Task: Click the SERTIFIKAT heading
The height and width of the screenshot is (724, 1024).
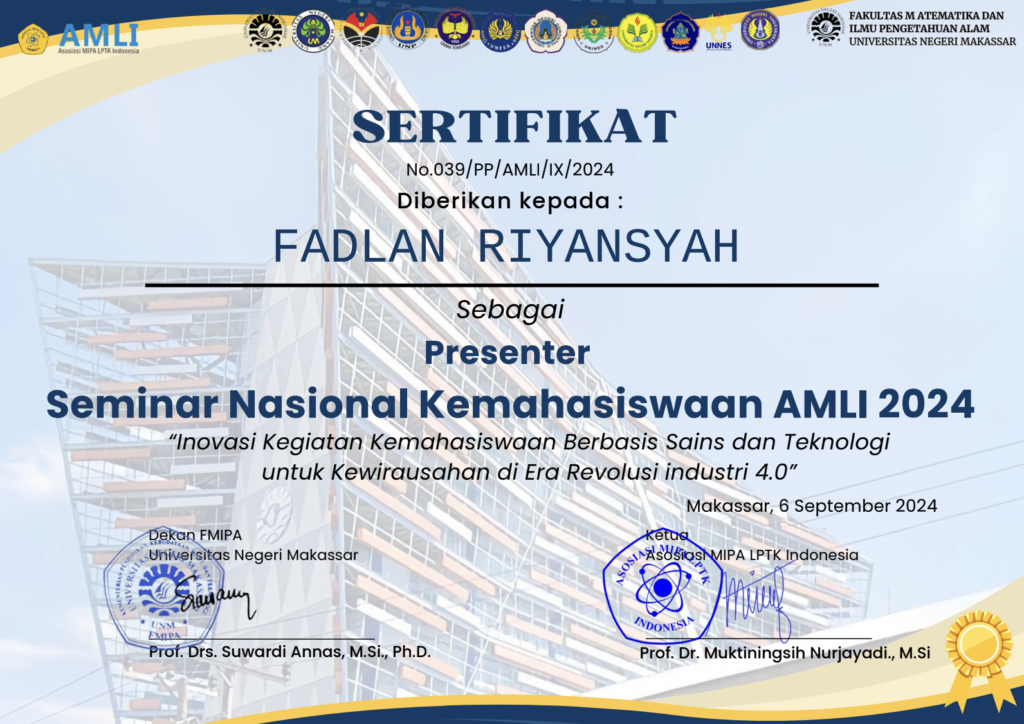Action: pyautogui.click(x=515, y=127)
